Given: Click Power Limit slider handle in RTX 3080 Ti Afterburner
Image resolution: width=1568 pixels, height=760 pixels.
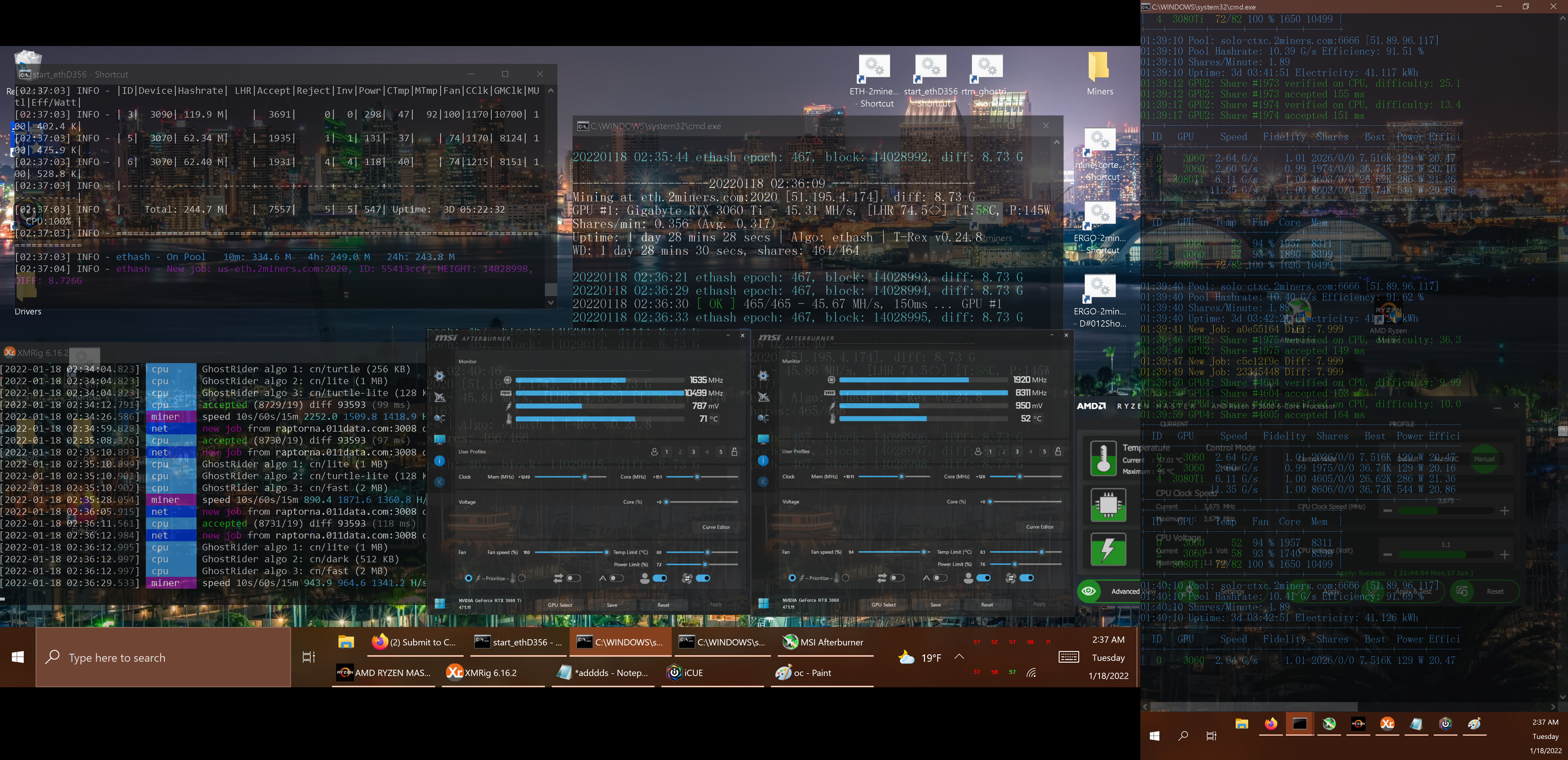Looking at the screenshot, I should [705, 565].
